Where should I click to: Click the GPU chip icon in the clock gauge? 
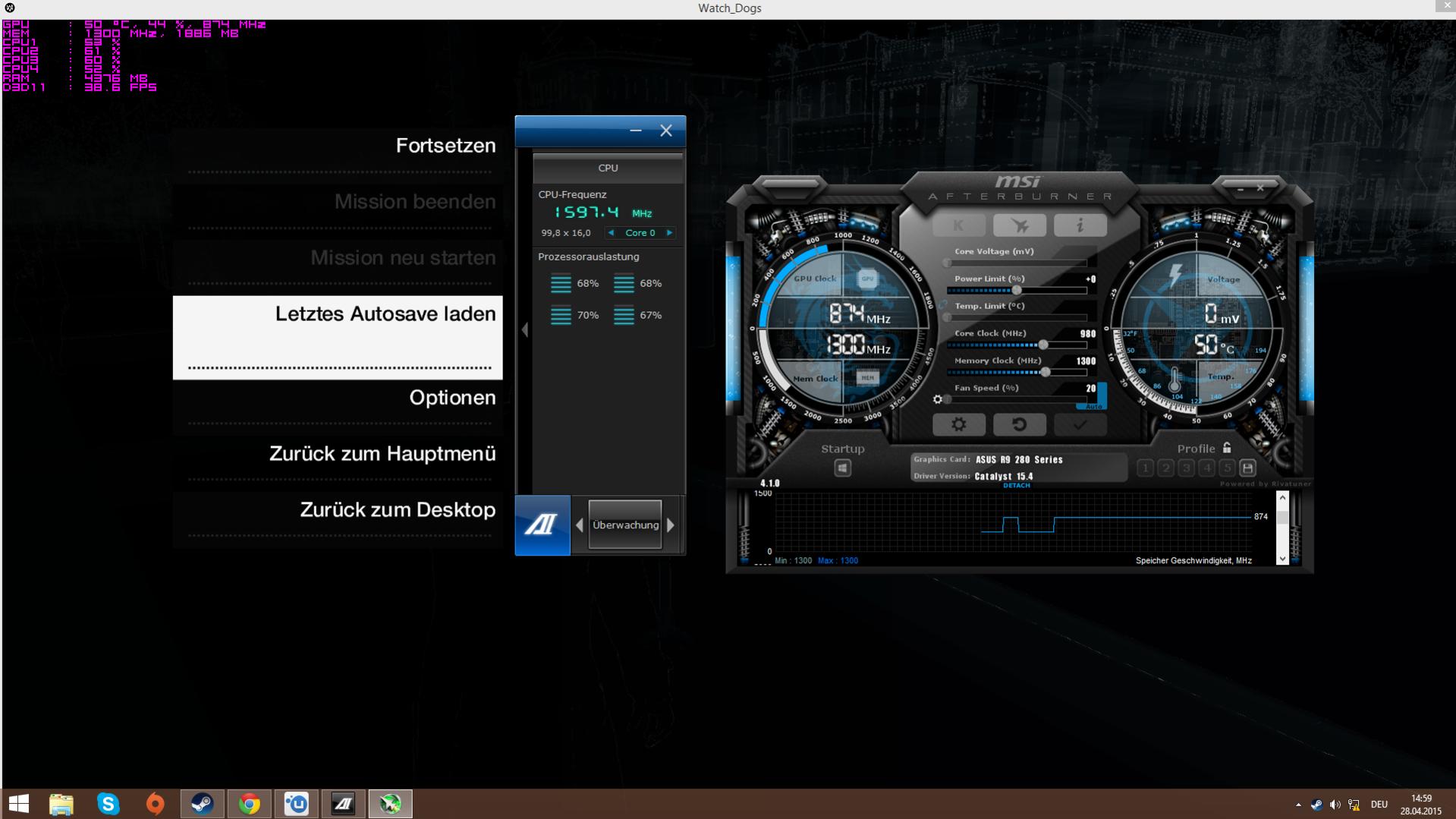(x=866, y=279)
